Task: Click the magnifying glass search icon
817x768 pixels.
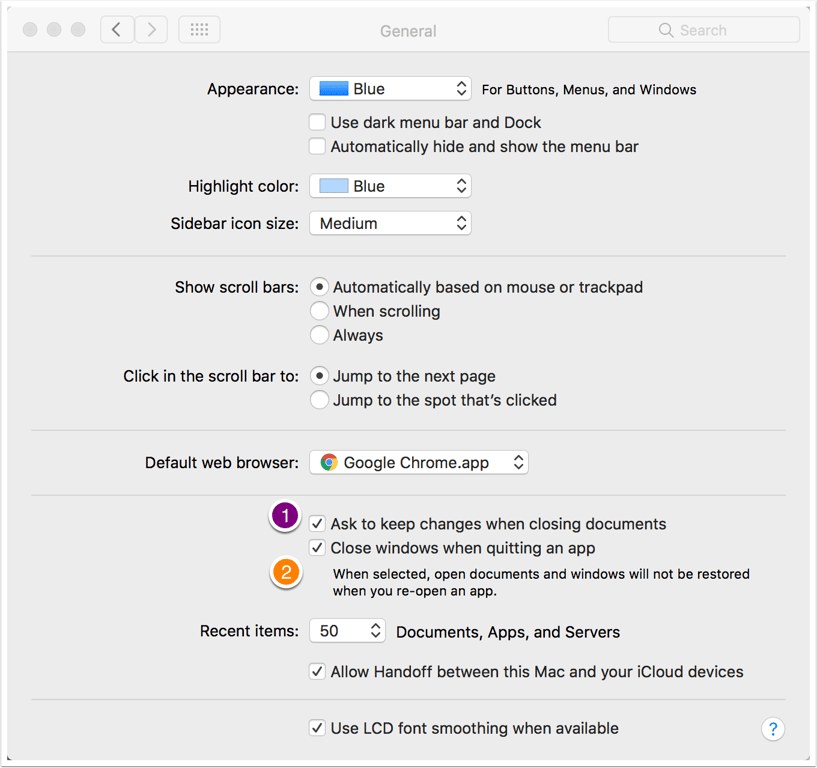Action: (x=666, y=31)
